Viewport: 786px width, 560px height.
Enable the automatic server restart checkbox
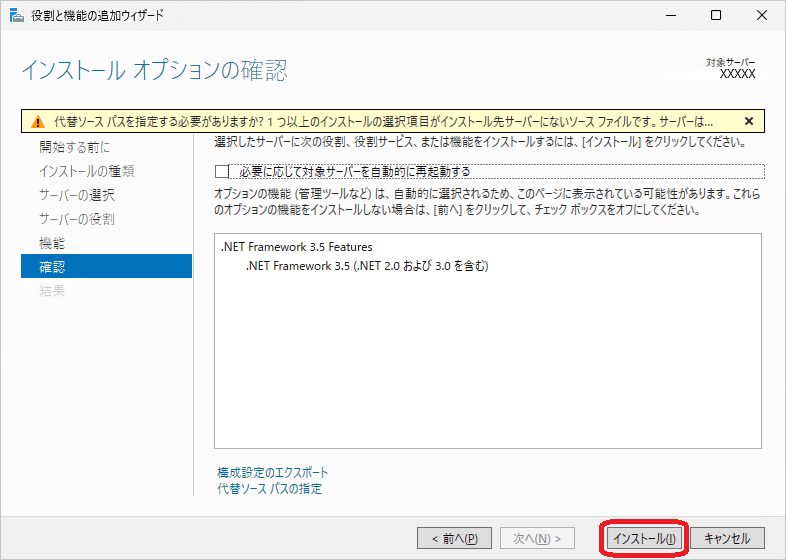click(x=223, y=171)
